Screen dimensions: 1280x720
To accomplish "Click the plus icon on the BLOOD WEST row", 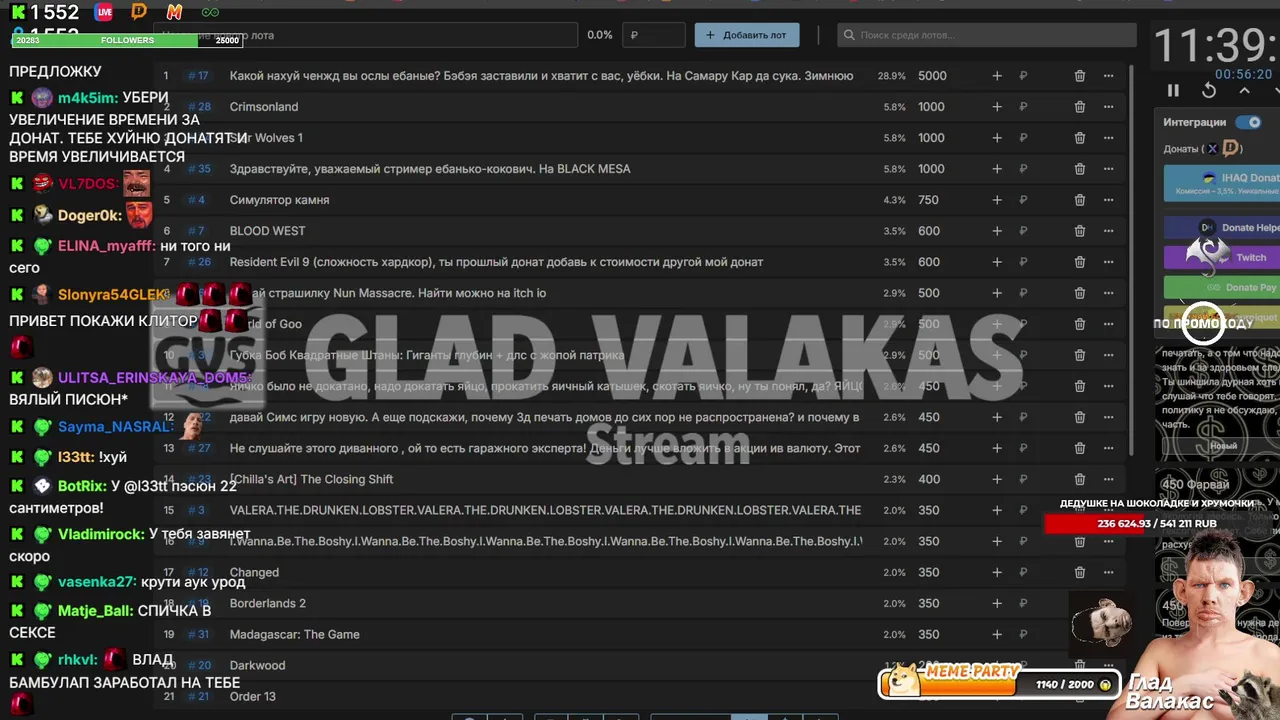I will coord(996,231).
